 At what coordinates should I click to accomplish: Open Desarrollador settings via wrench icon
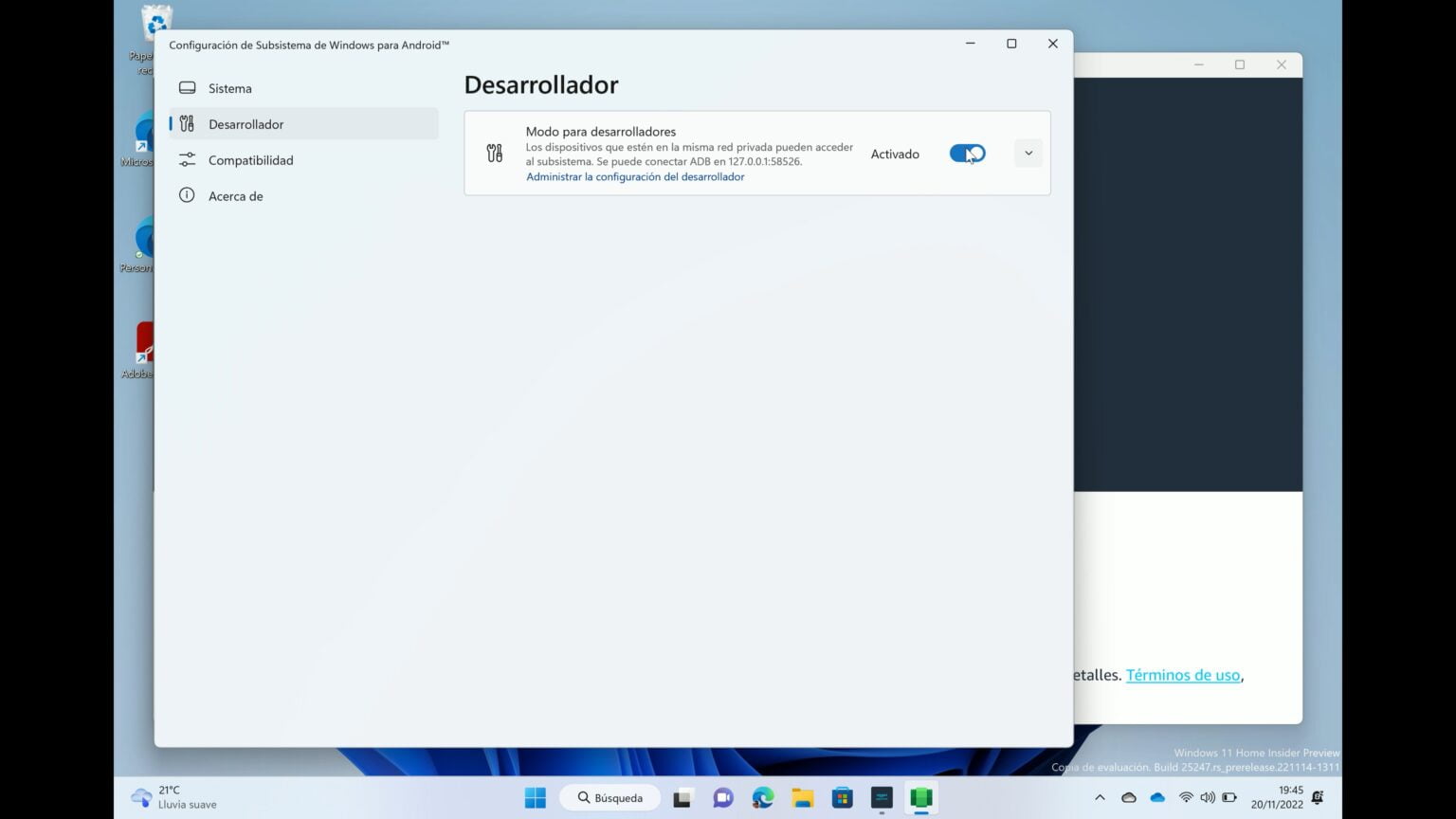[x=187, y=123]
